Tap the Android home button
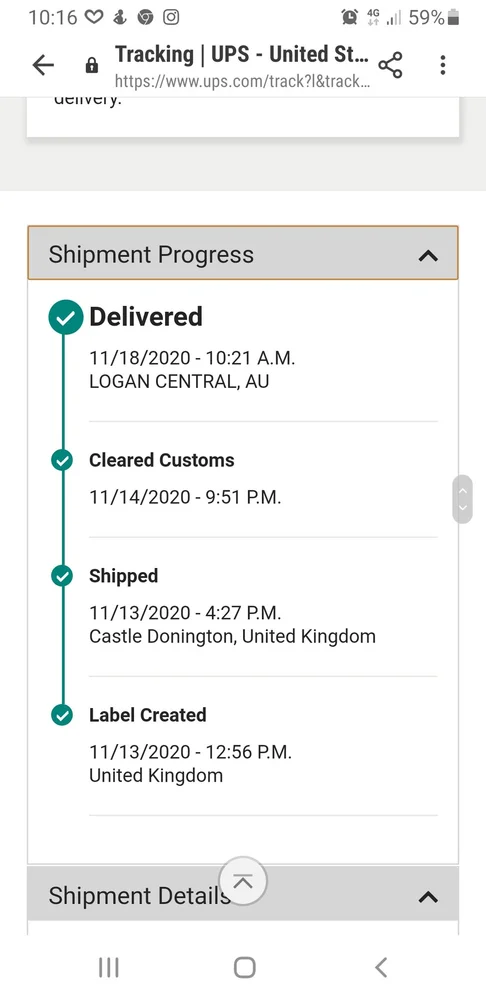This screenshot has height=1000, width=486. [244, 967]
